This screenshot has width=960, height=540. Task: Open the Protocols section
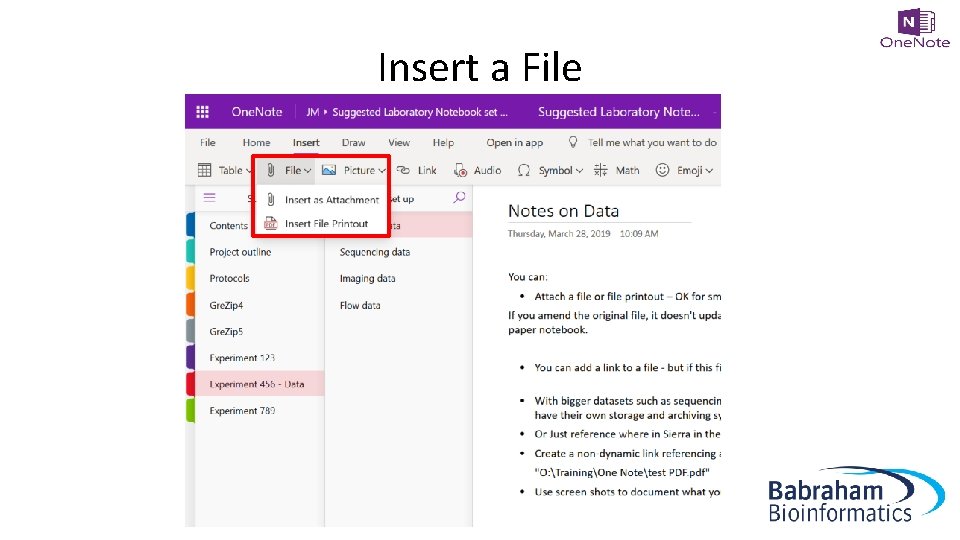(230, 279)
